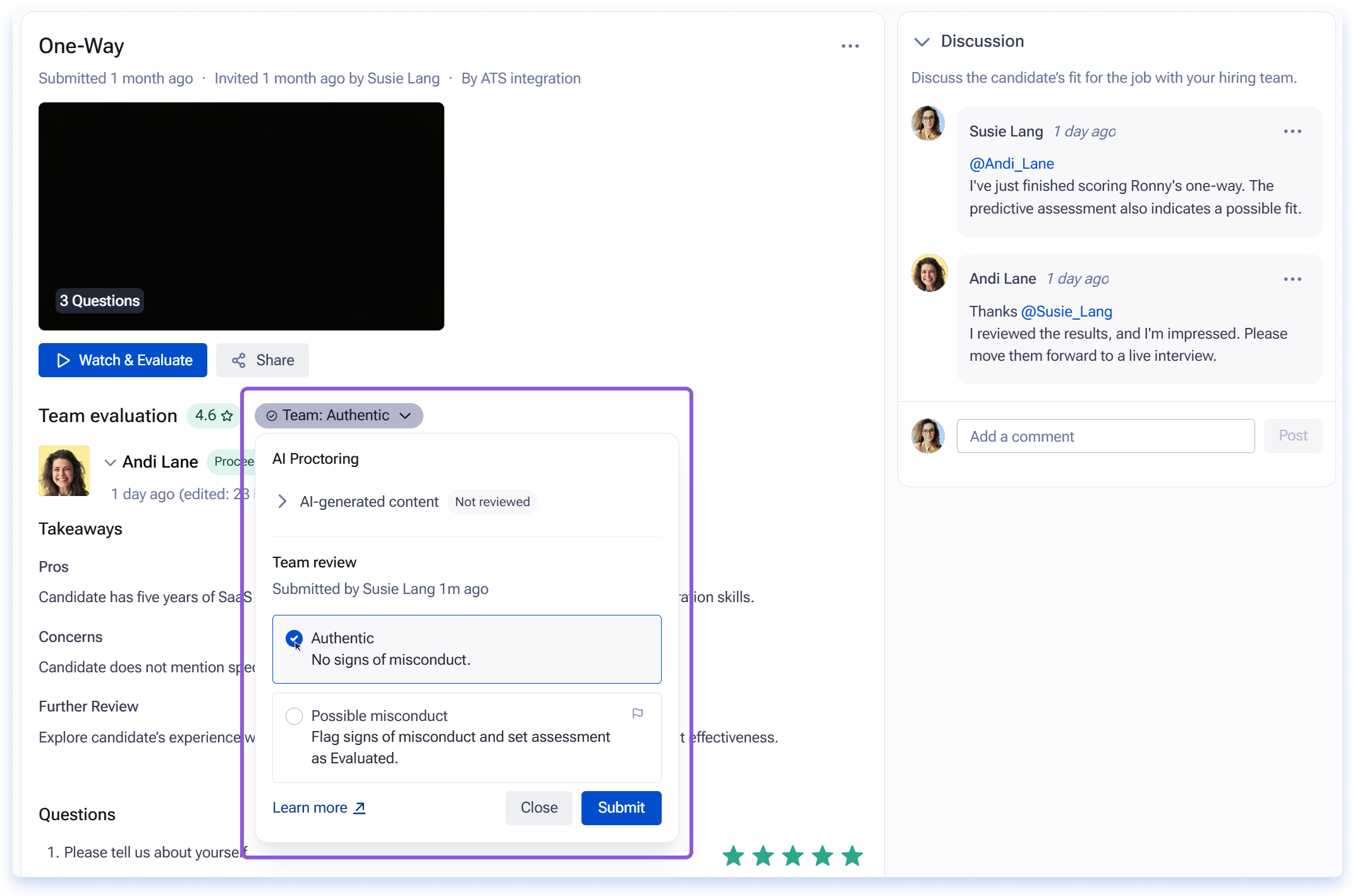Viewport: 1355px width, 896px height.
Task: Select the Authentic radio option
Action: 294,639
